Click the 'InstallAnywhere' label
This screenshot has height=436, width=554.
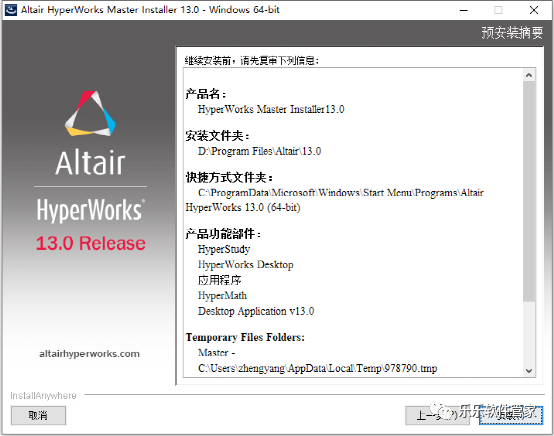pyautogui.click(x=43, y=396)
